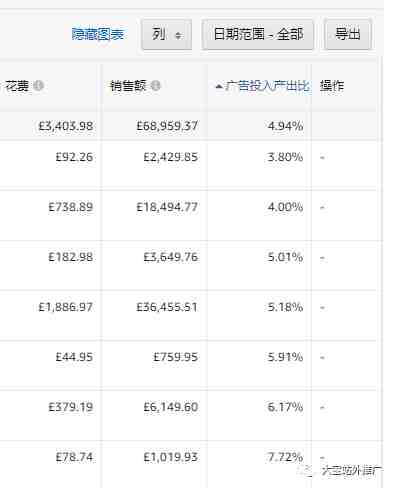Screen dimensions: 394x488
Task: Click the 花费 column header
Action: click(17, 86)
